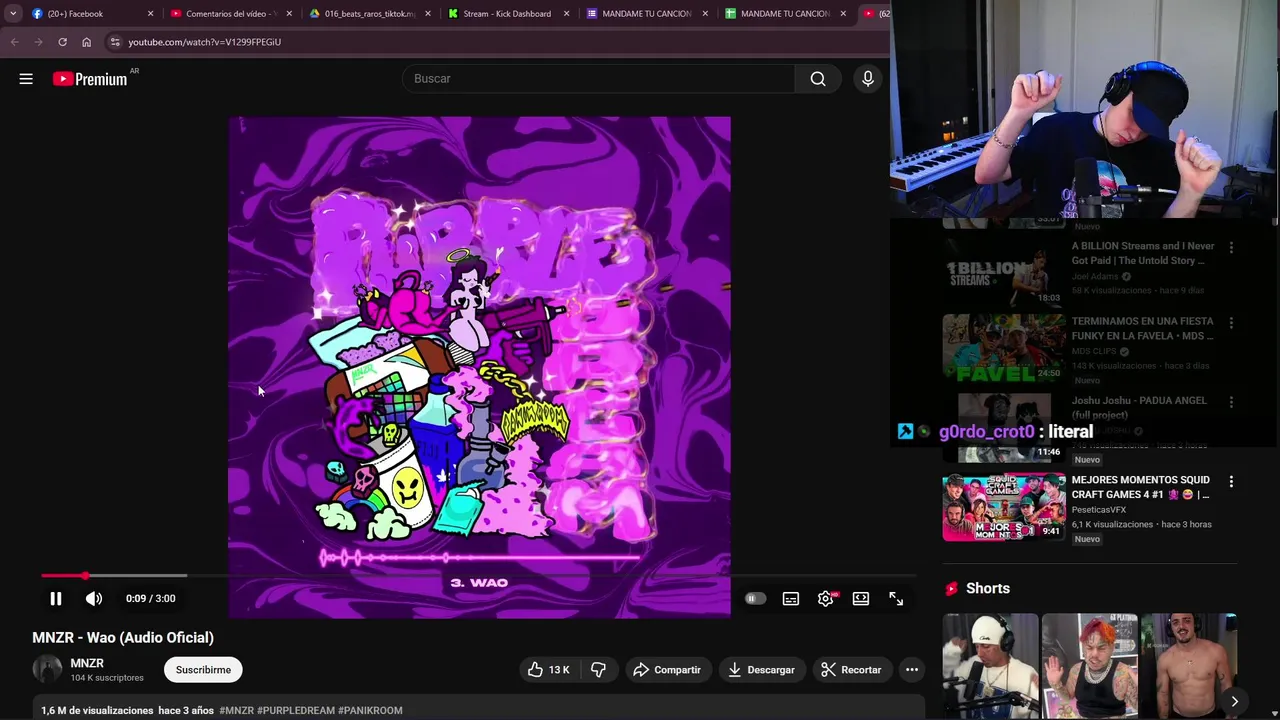Toggle subtitles/captions button
Viewport: 1280px width, 720px height.
point(791,598)
